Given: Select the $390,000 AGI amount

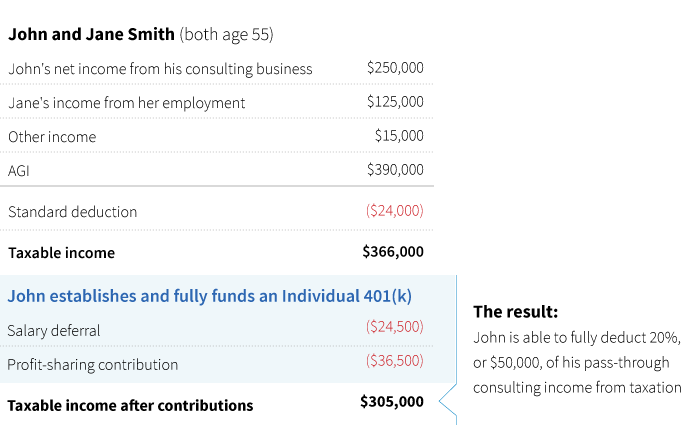Looking at the screenshot, I should click(395, 169).
